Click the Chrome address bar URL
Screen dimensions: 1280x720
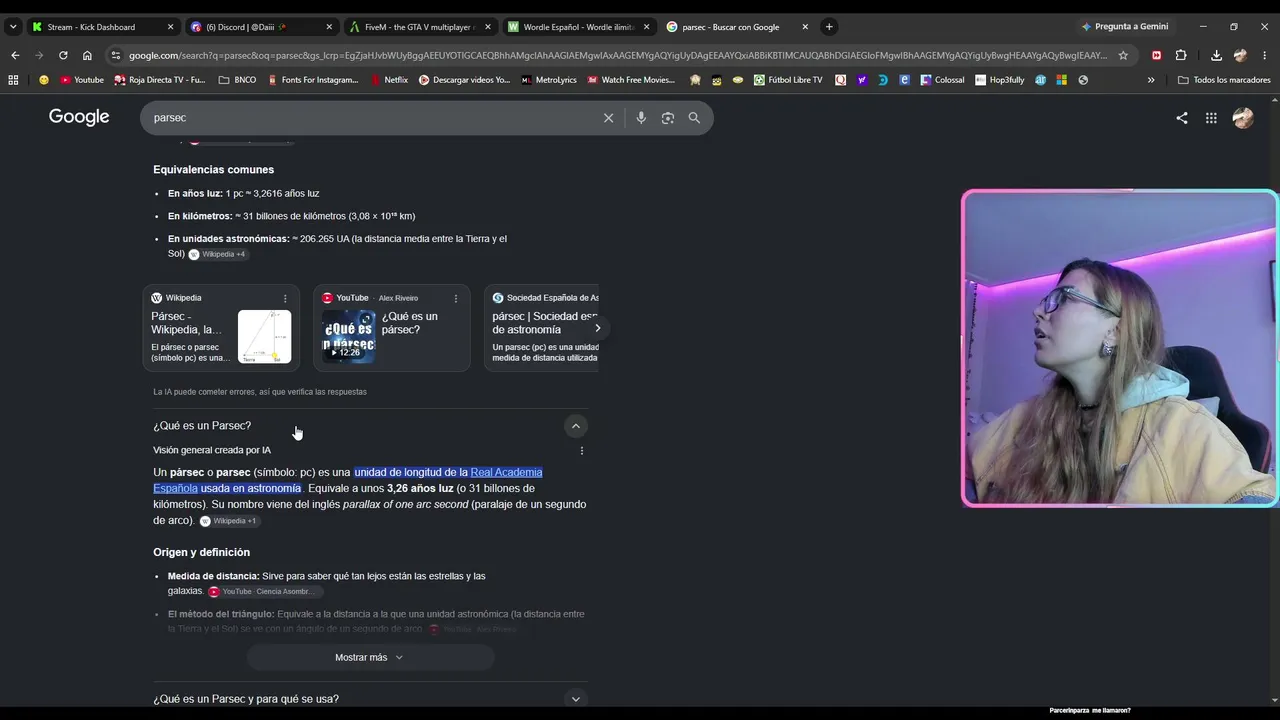pyautogui.click(x=618, y=55)
